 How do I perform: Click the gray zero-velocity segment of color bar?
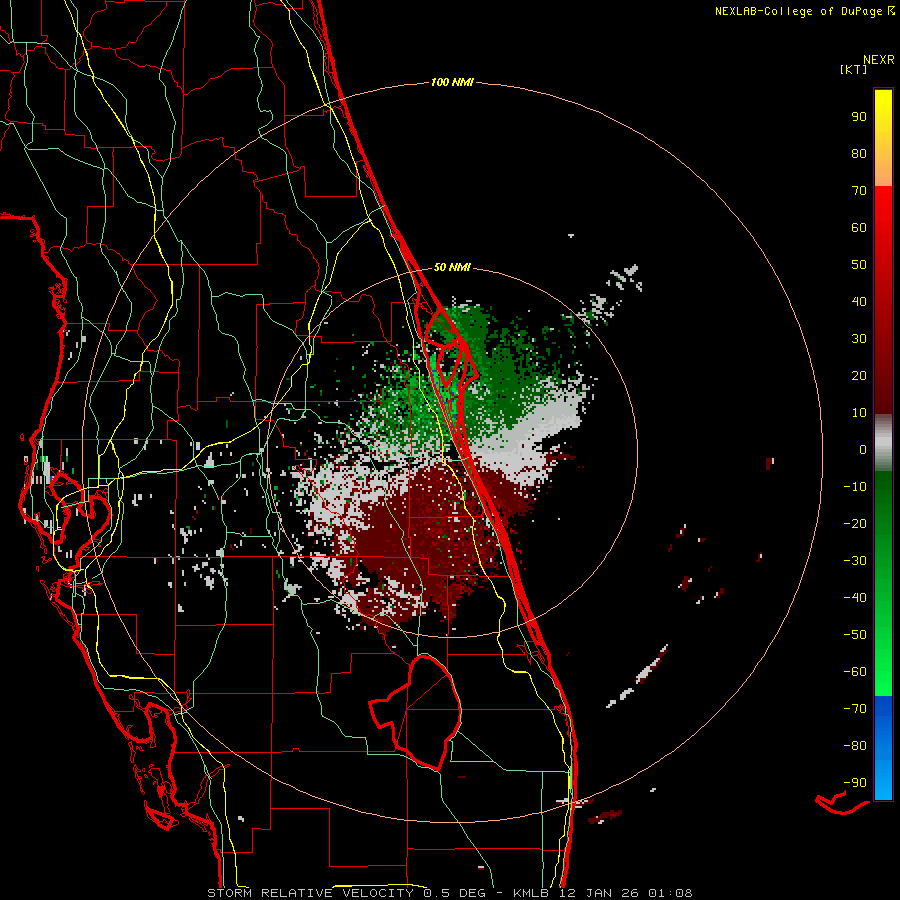click(883, 442)
